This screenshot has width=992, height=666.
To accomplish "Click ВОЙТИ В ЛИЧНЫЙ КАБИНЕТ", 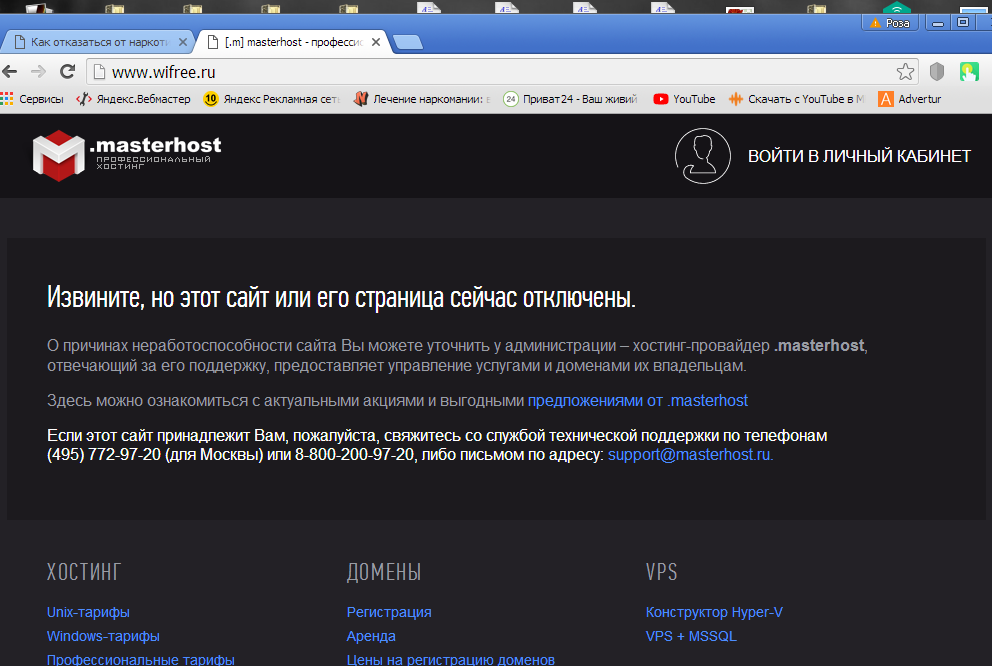I will coord(858,155).
